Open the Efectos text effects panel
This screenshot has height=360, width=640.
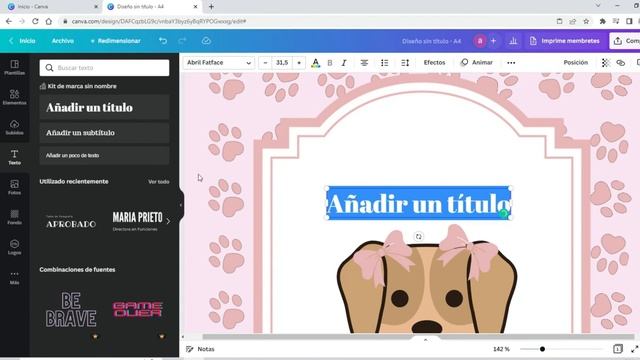tap(434, 62)
